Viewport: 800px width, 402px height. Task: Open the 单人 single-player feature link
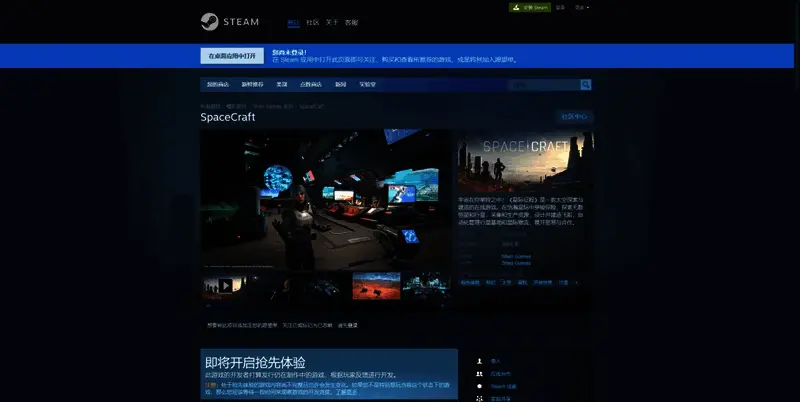[x=495, y=361]
